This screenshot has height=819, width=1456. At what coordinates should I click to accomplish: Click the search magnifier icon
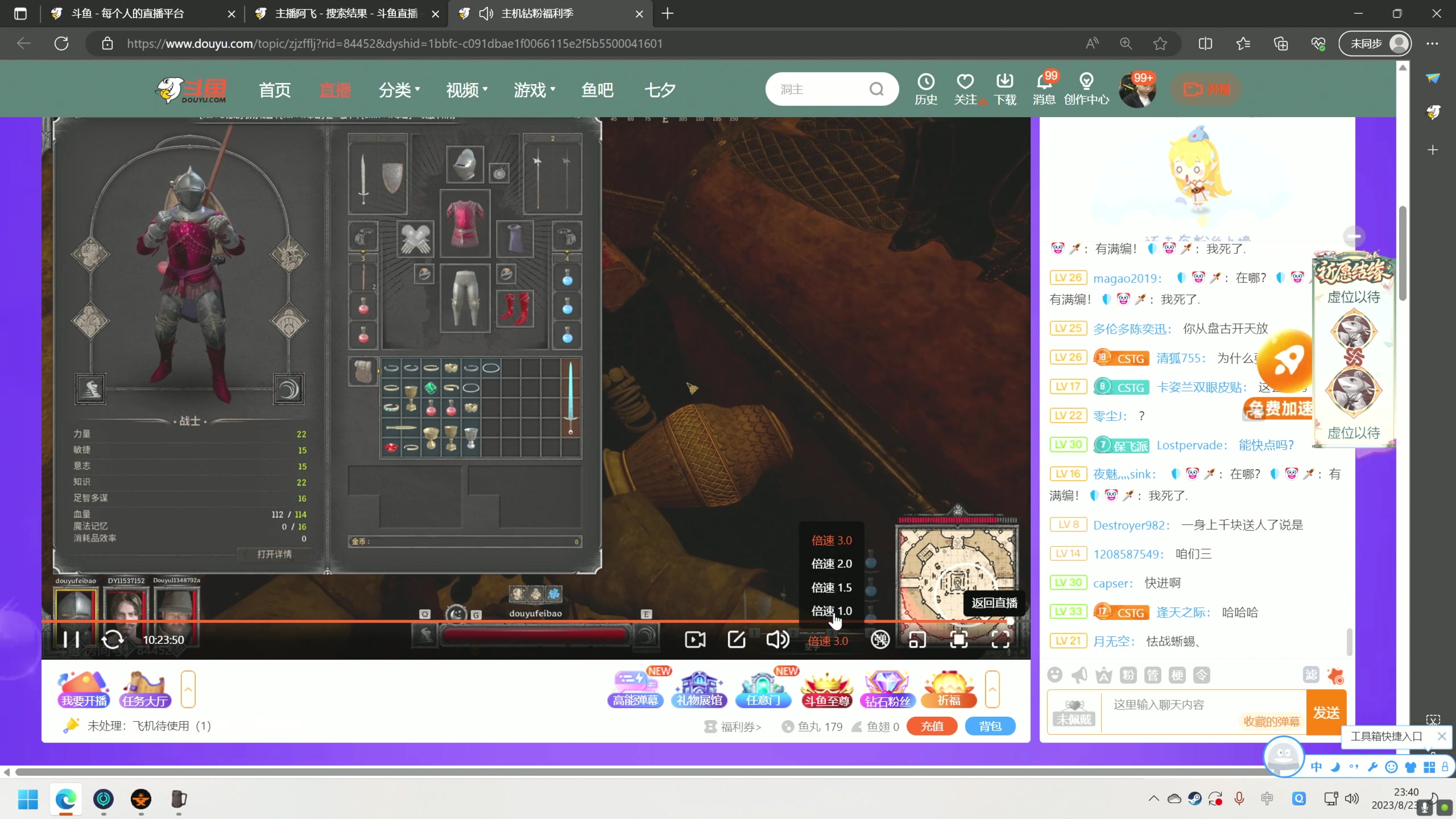876,89
